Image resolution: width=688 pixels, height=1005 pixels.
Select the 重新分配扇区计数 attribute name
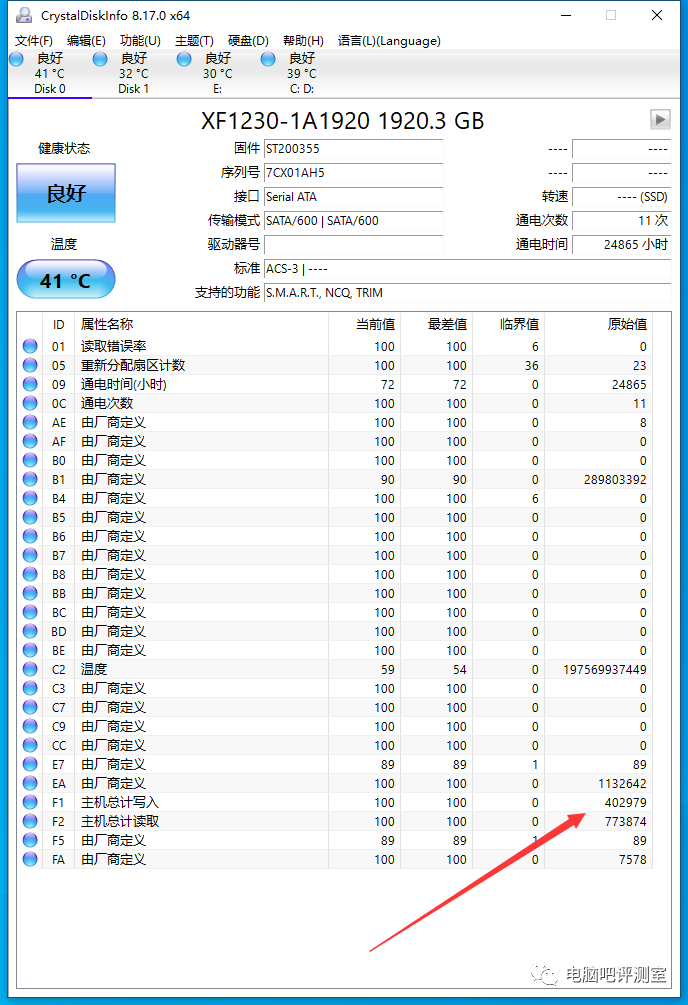[133, 365]
